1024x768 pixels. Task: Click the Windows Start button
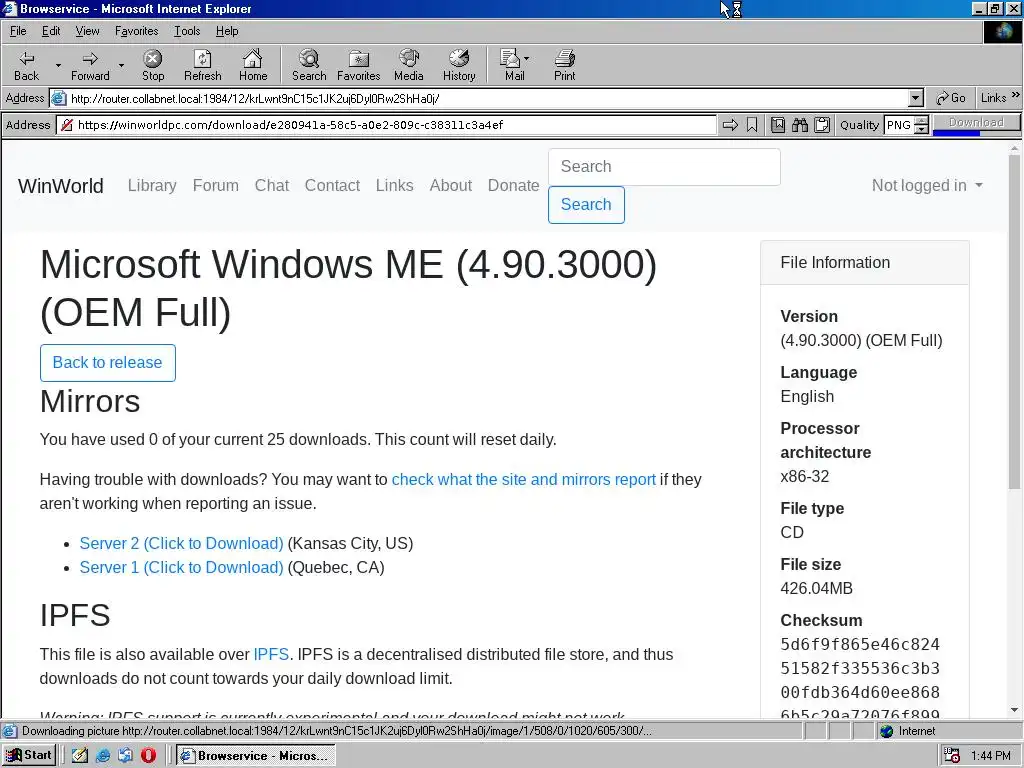tap(29, 756)
